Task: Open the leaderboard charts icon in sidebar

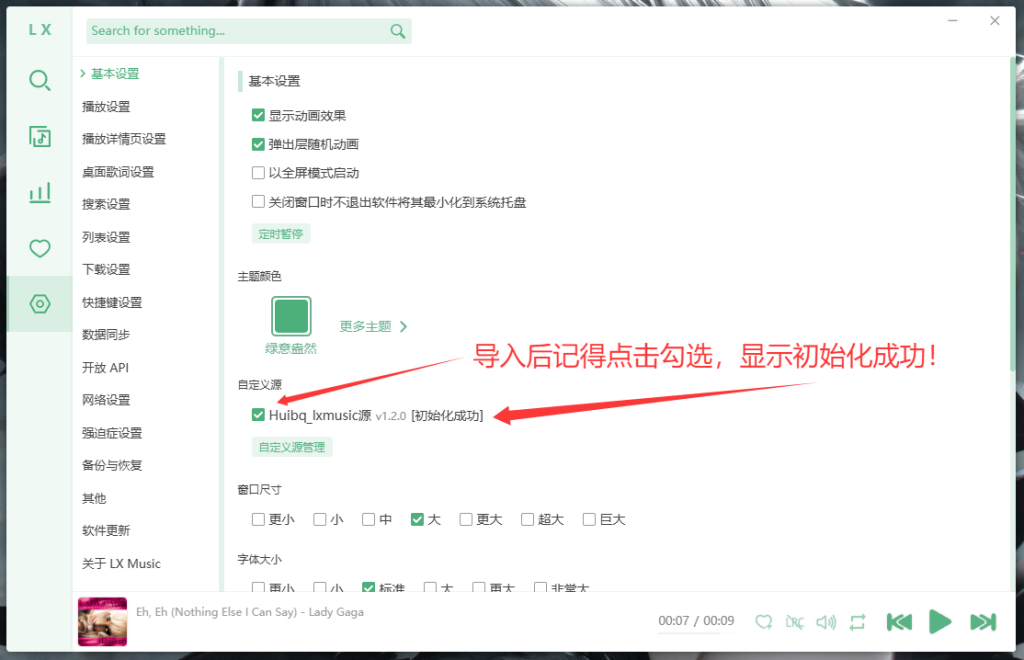Action: tap(40, 192)
